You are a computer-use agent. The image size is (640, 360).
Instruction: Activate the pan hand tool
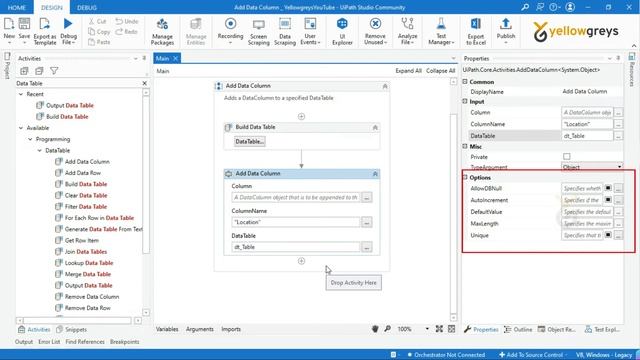375,329
